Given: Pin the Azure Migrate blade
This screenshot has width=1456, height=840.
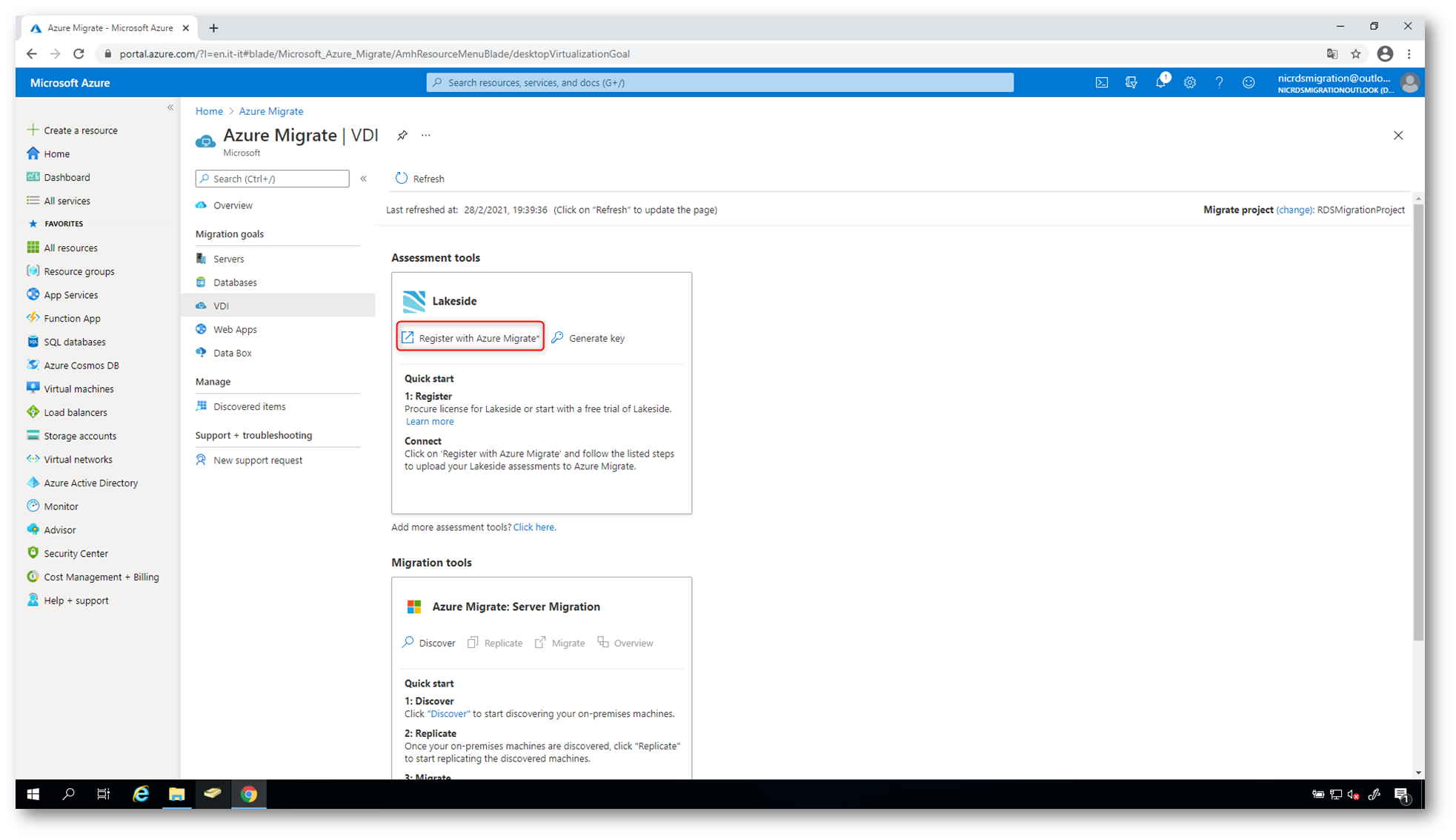Looking at the screenshot, I should [x=402, y=135].
